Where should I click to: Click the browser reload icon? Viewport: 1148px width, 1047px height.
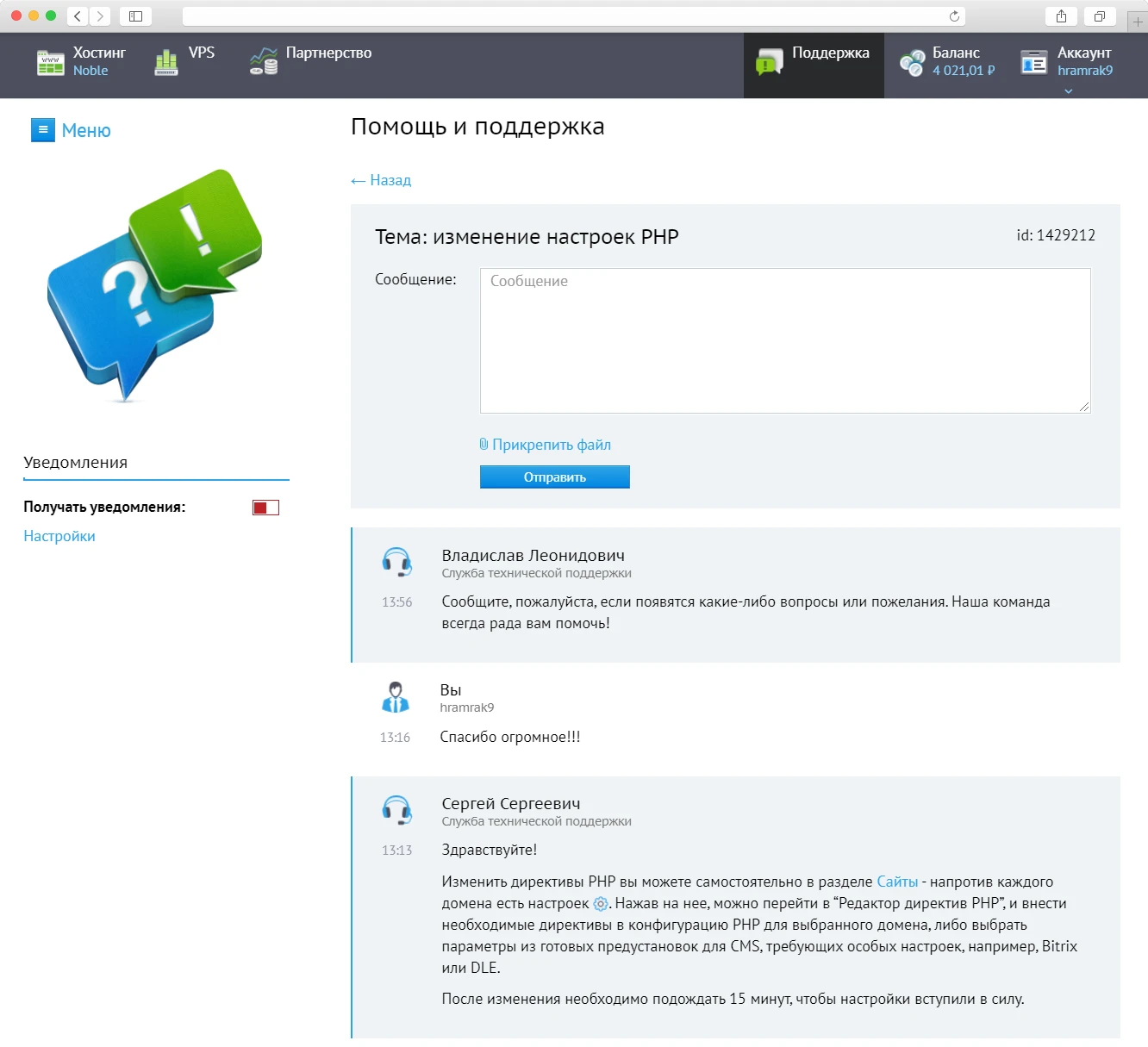click(x=954, y=16)
